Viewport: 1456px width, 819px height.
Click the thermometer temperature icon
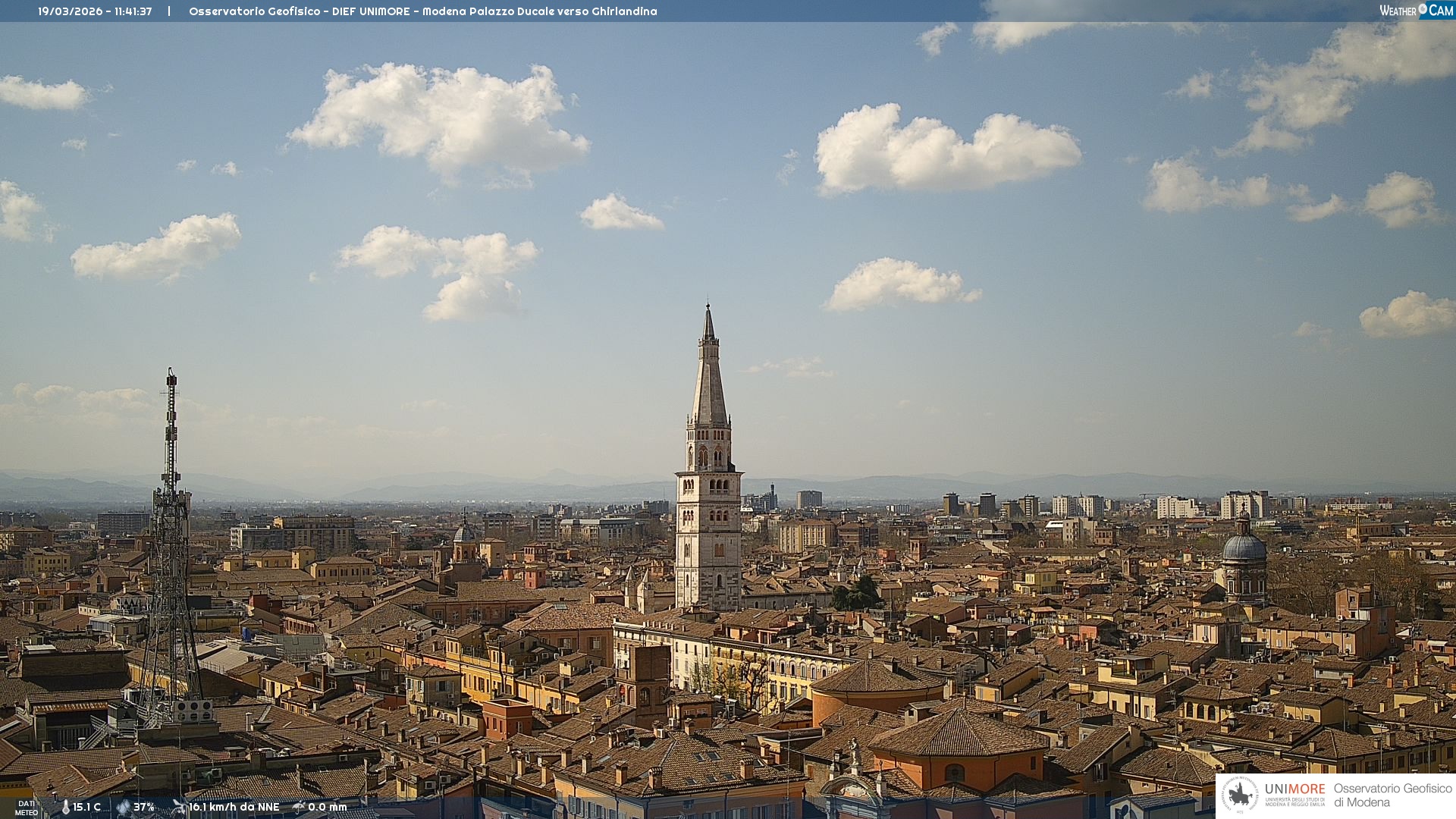click(66, 807)
